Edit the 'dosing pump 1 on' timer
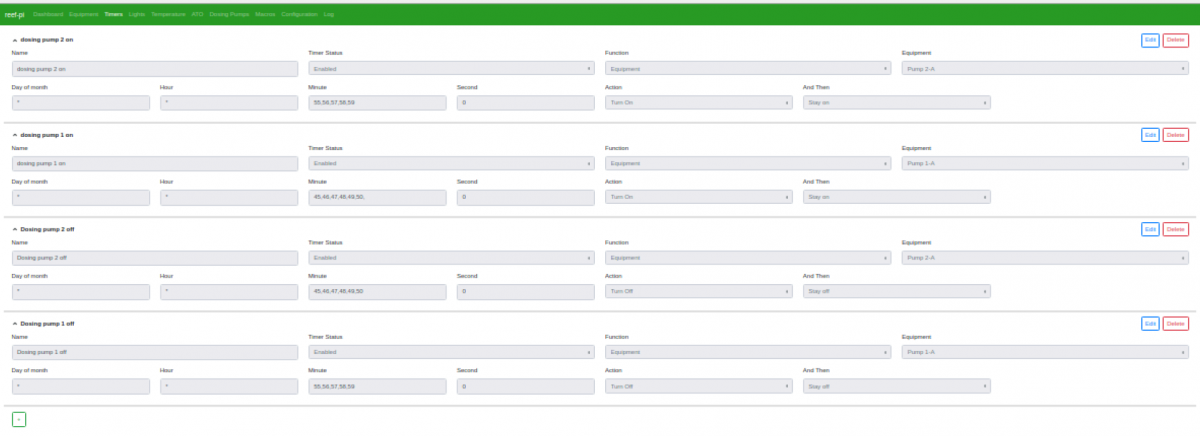The width and height of the screenshot is (1200, 436). point(1150,135)
